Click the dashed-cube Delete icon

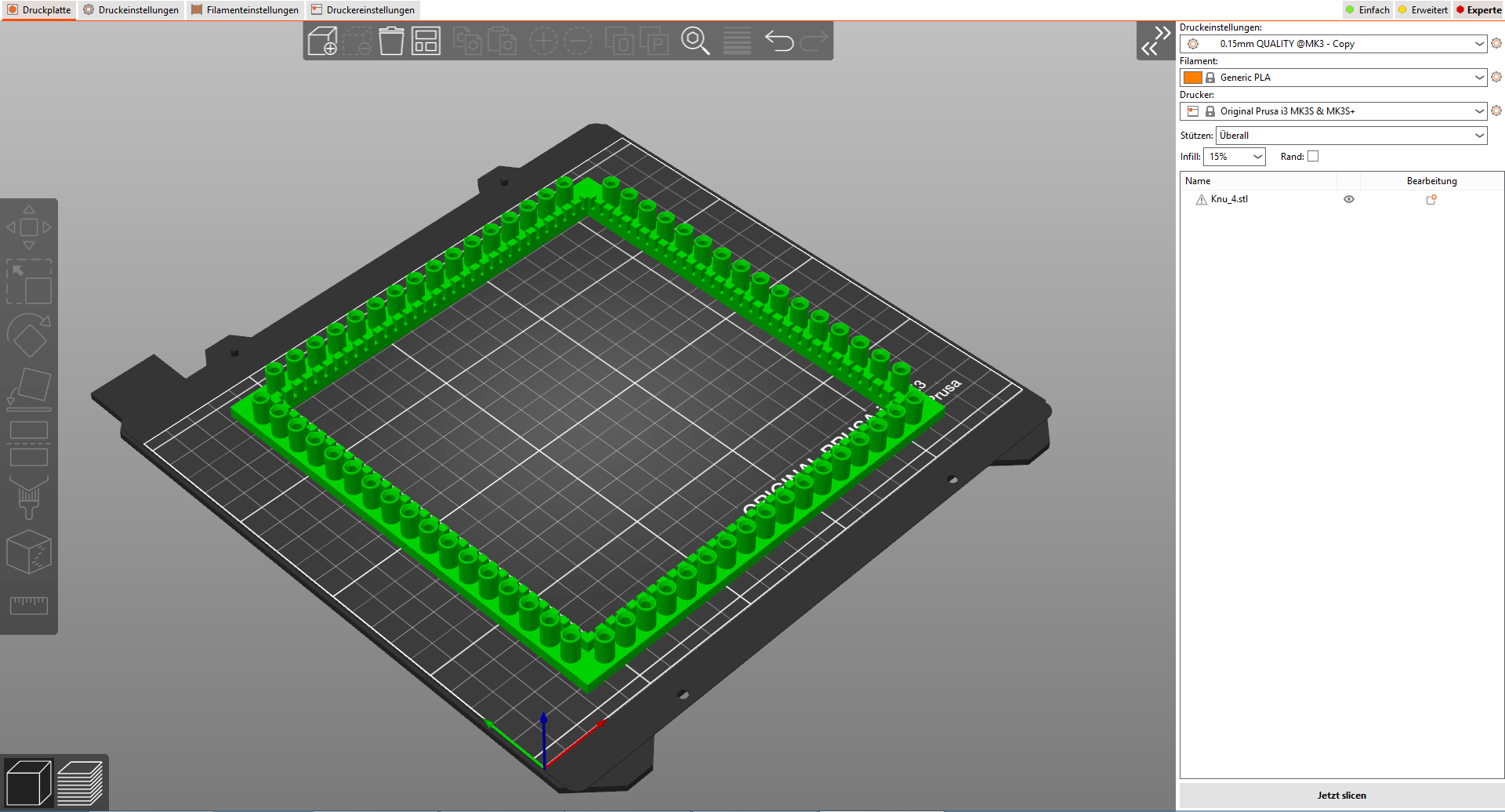(x=357, y=41)
